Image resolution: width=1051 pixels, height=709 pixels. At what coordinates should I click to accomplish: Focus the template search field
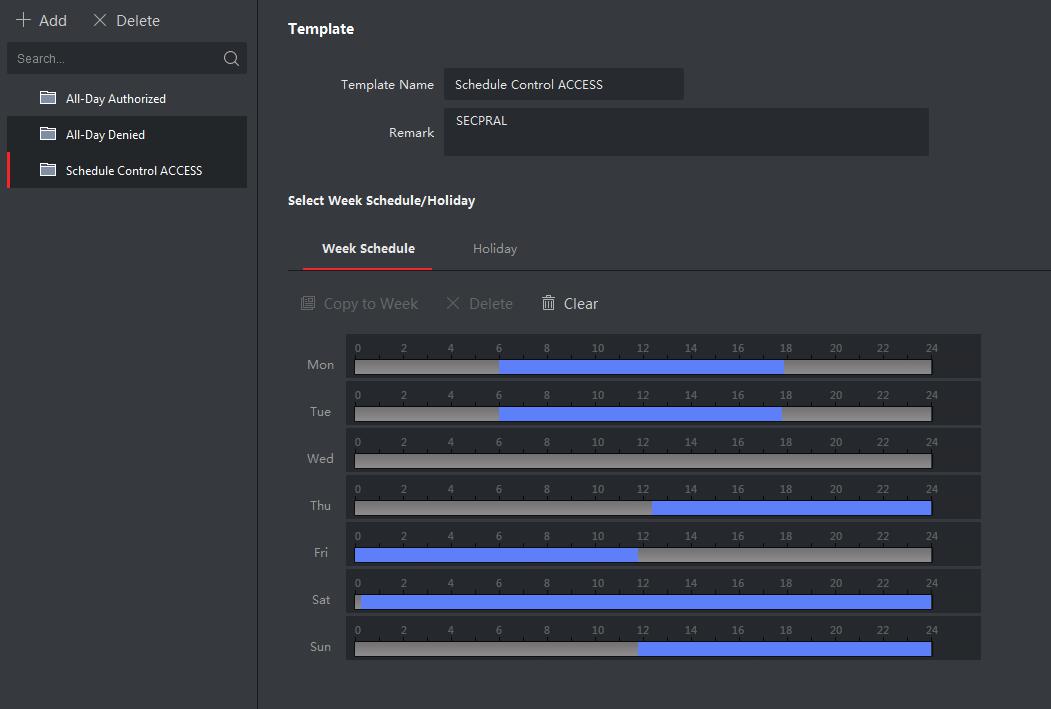point(115,59)
